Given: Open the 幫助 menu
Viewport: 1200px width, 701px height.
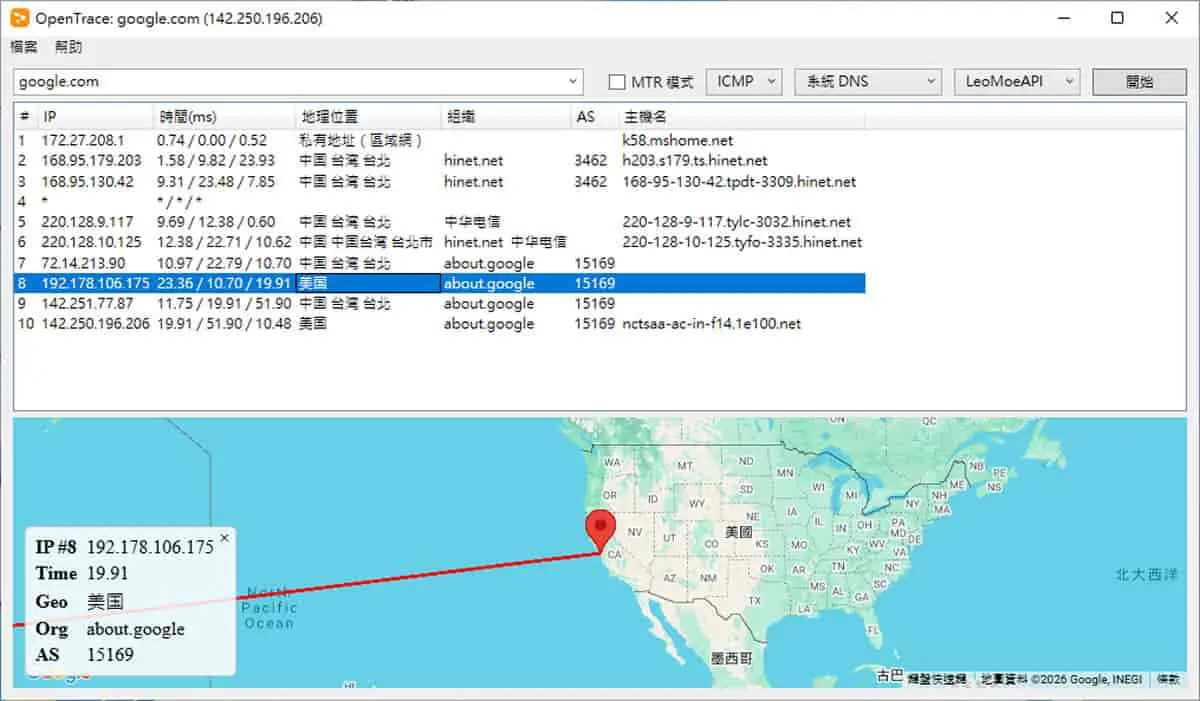Looking at the screenshot, I should tap(69, 47).
